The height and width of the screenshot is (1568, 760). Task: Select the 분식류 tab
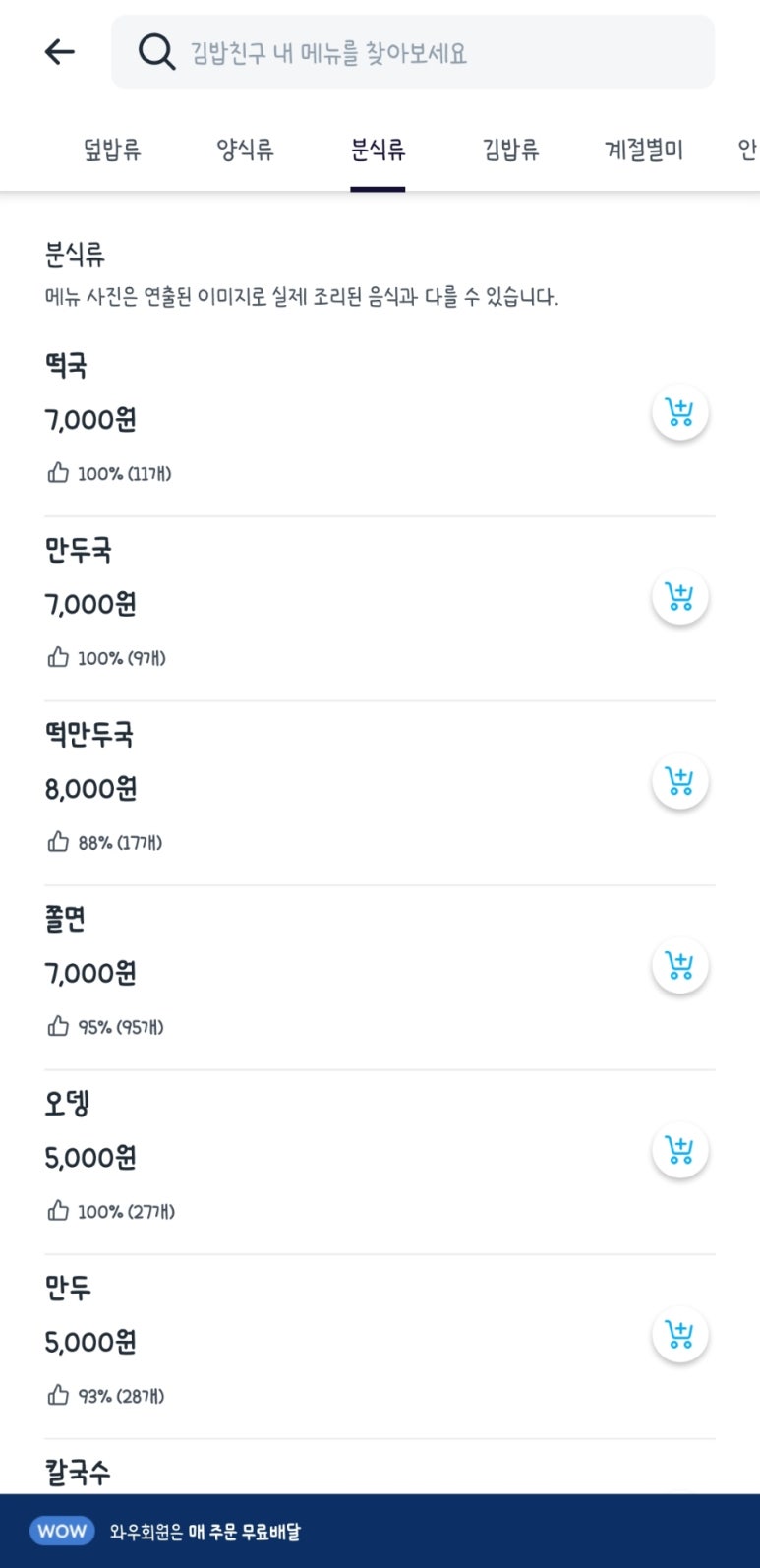click(x=378, y=151)
